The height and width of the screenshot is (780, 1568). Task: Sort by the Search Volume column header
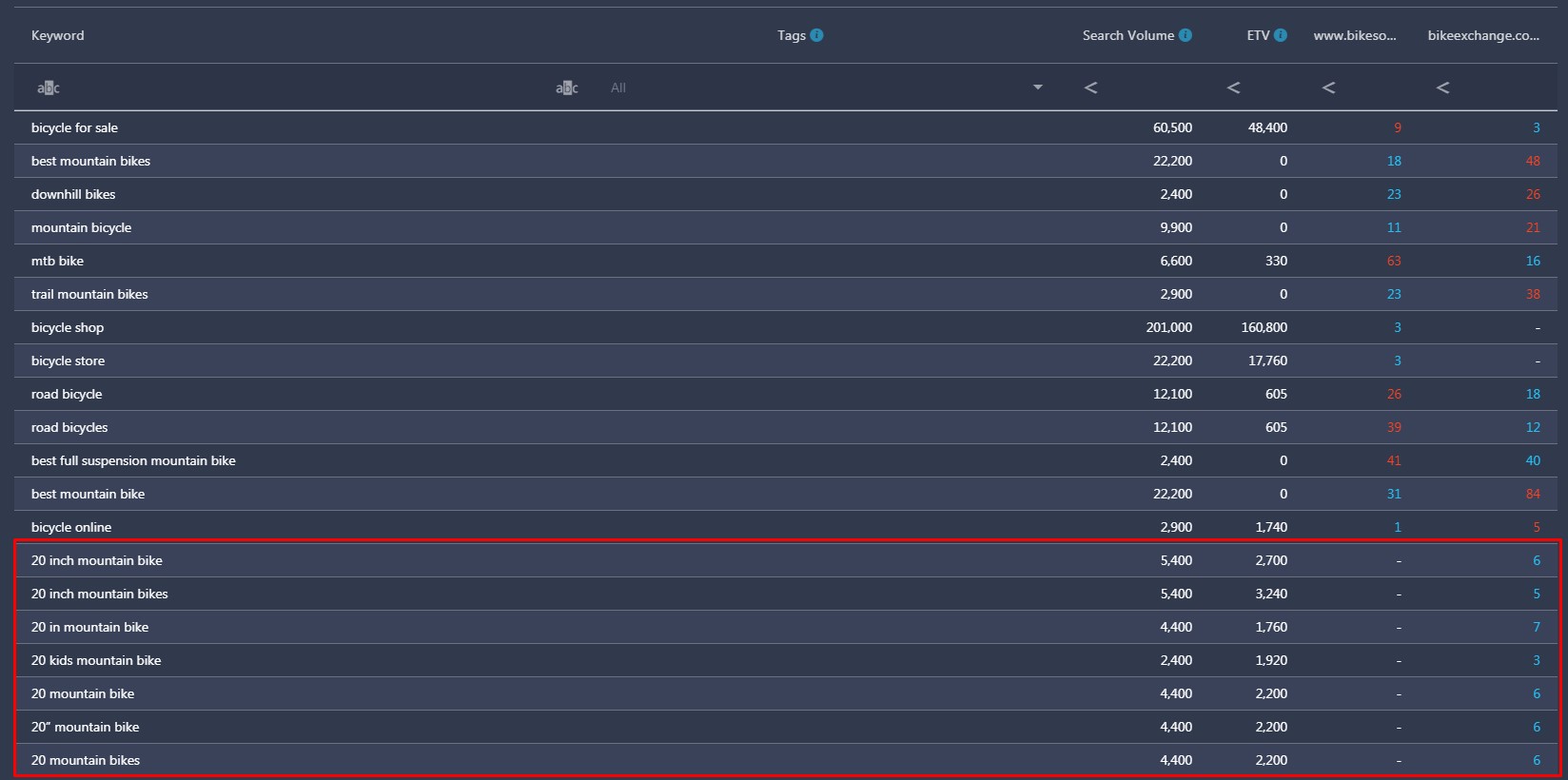pyautogui.click(x=1127, y=35)
